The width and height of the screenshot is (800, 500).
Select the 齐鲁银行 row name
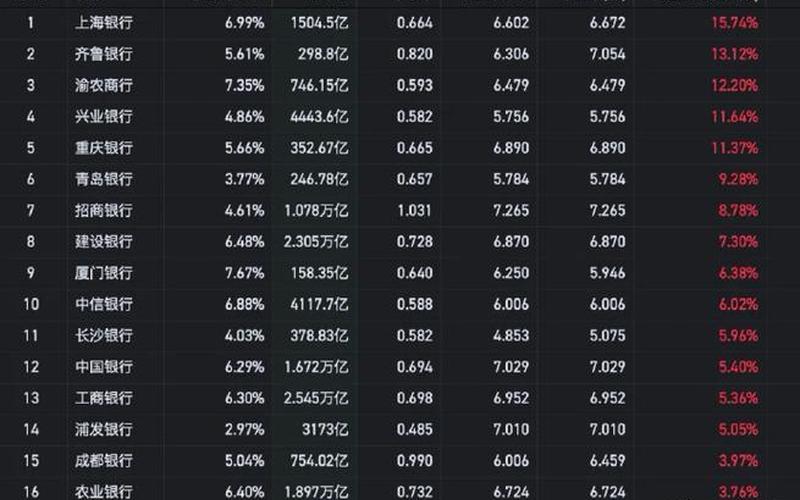pyautogui.click(x=104, y=54)
